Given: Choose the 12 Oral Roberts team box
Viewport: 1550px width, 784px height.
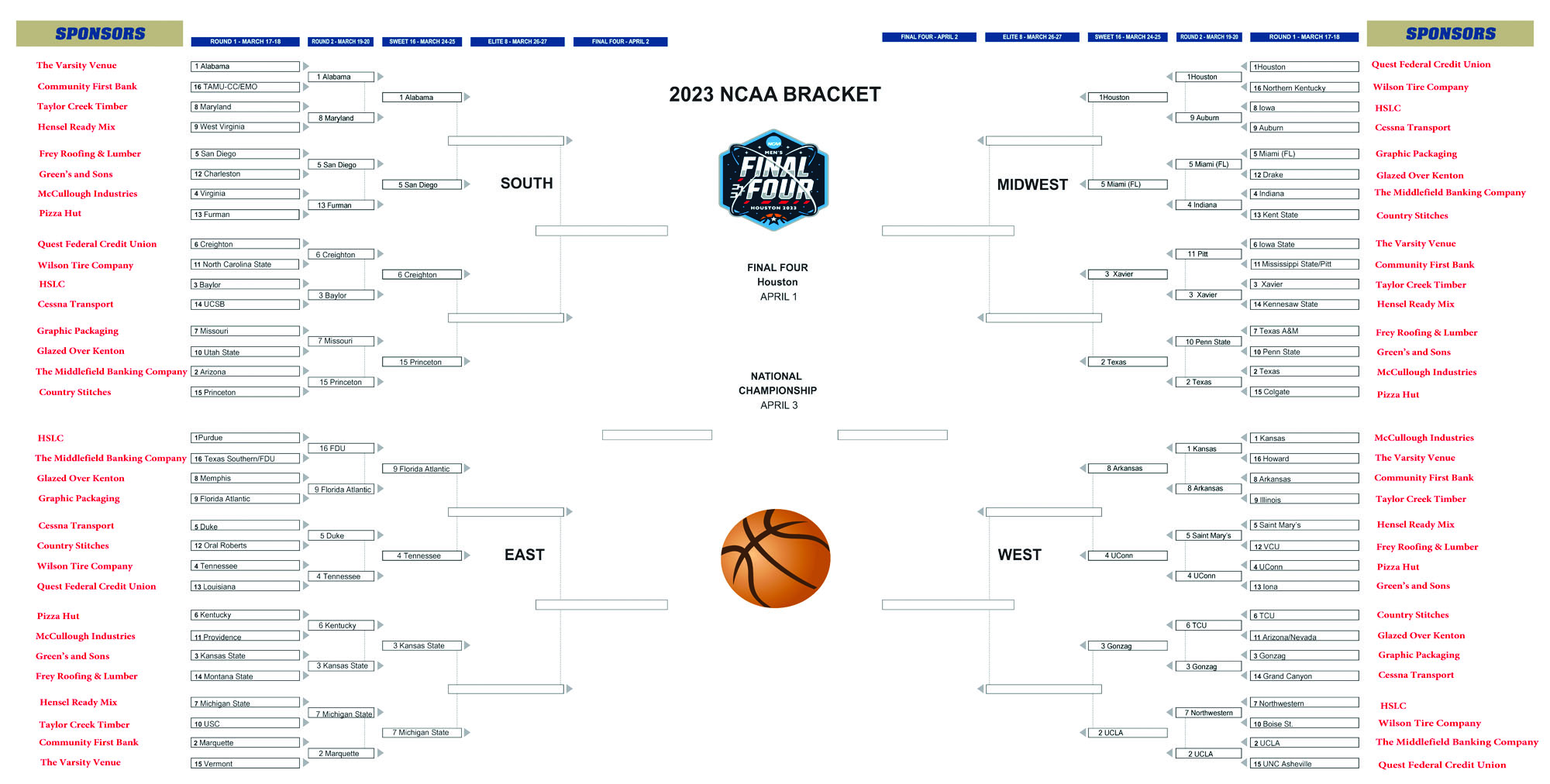Looking at the screenshot, I should pos(245,545).
